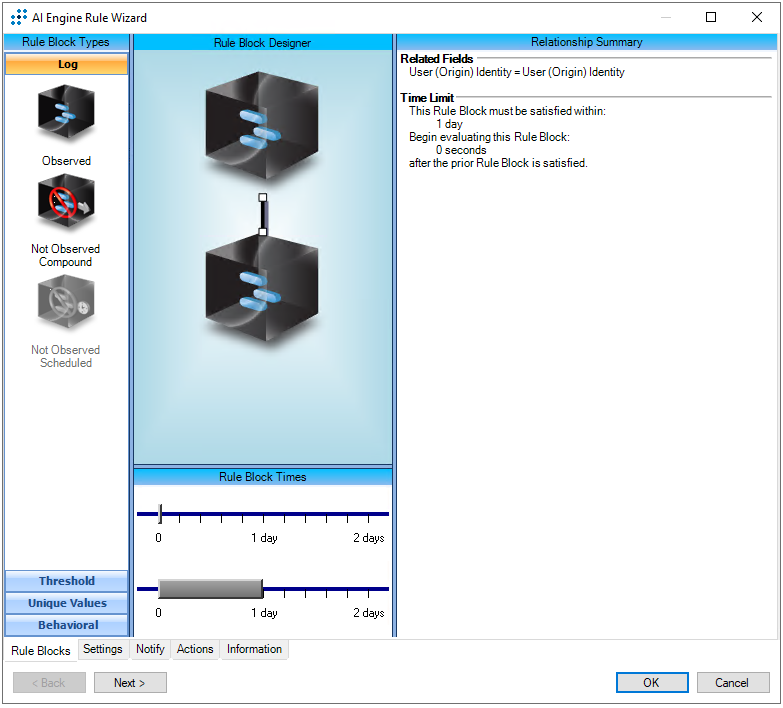Image resolution: width=783 pixels, height=708 pixels.
Task: Click the link connector between rule blocks
Action: 263,215
